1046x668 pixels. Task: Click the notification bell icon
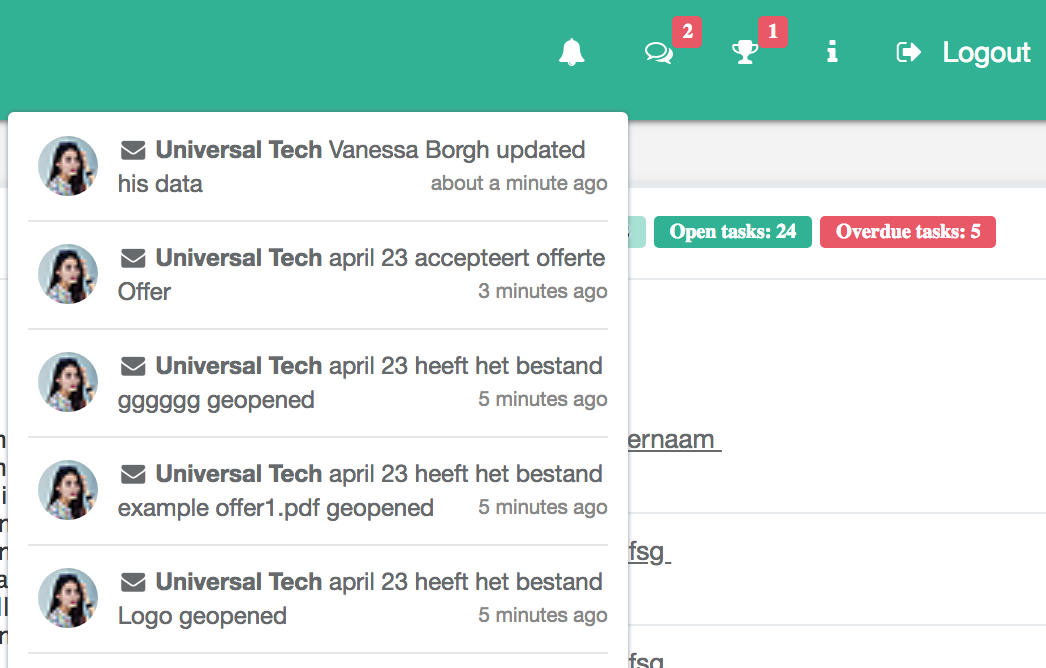click(571, 52)
